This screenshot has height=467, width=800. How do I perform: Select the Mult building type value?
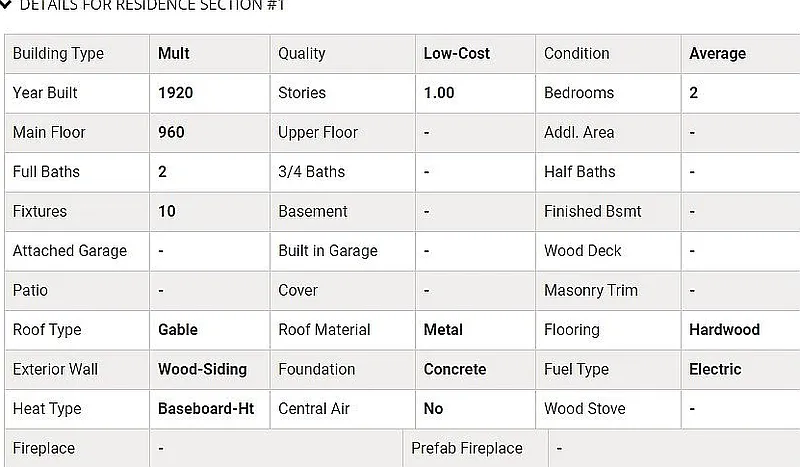click(x=173, y=54)
